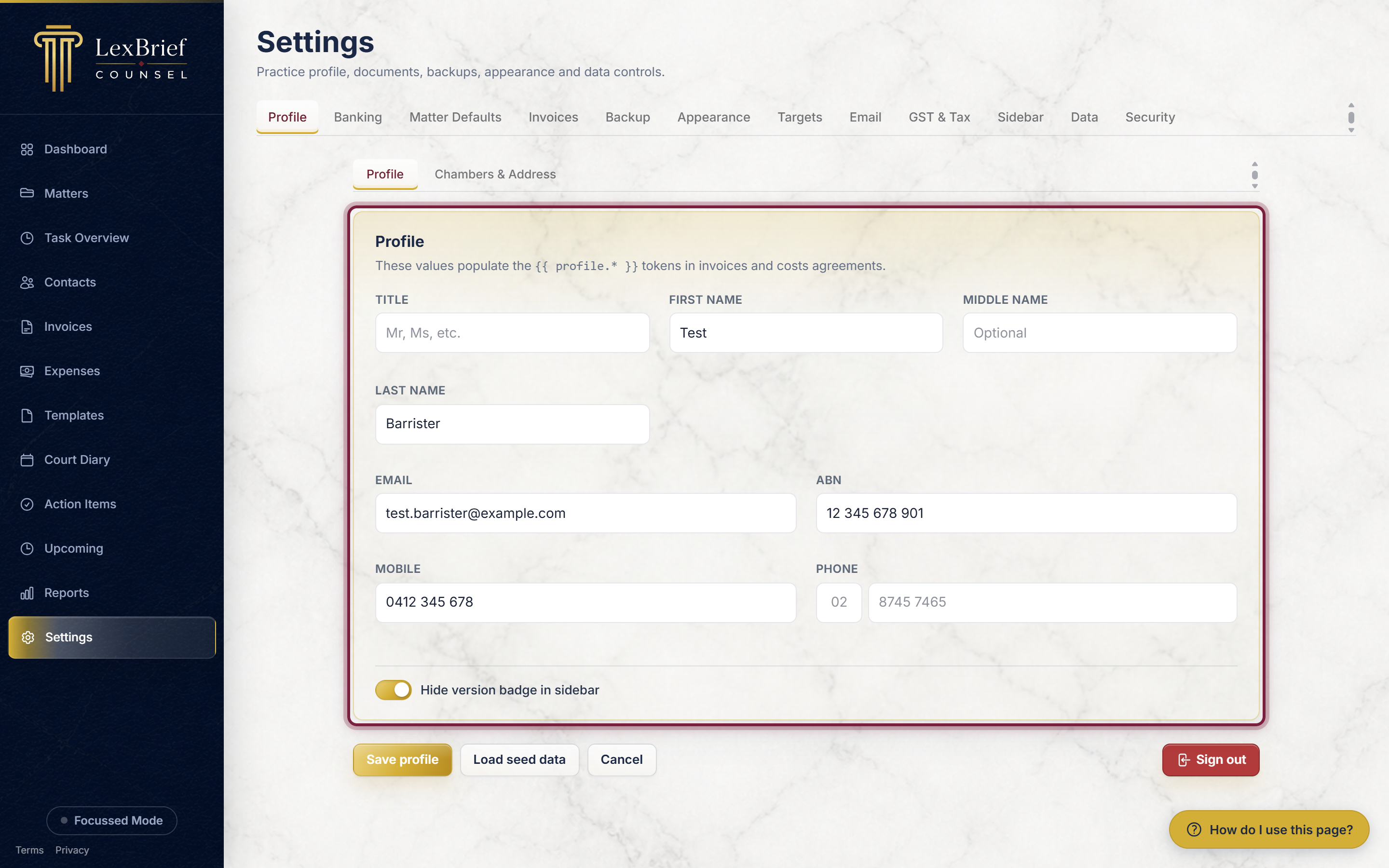The width and height of the screenshot is (1389, 868).
Task: Go to the Contacts page
Action: [112, 283]
